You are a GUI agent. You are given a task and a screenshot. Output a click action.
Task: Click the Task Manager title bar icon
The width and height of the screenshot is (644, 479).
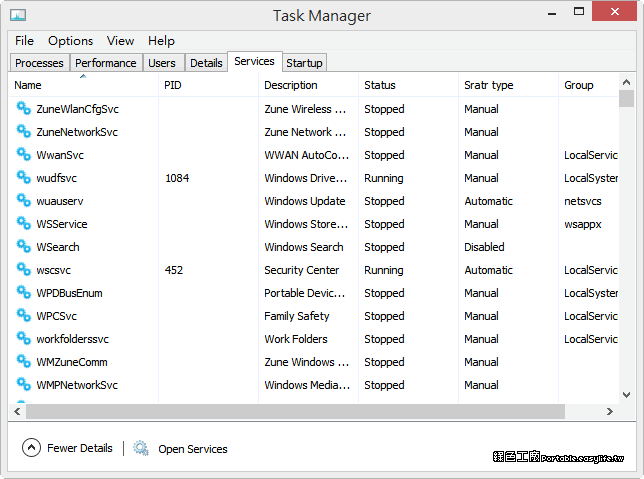[17, 16]
